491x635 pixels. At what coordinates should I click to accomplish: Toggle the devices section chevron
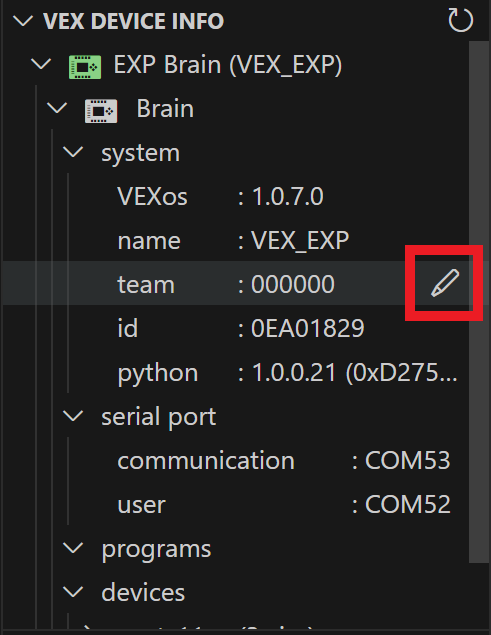(73, 592)
